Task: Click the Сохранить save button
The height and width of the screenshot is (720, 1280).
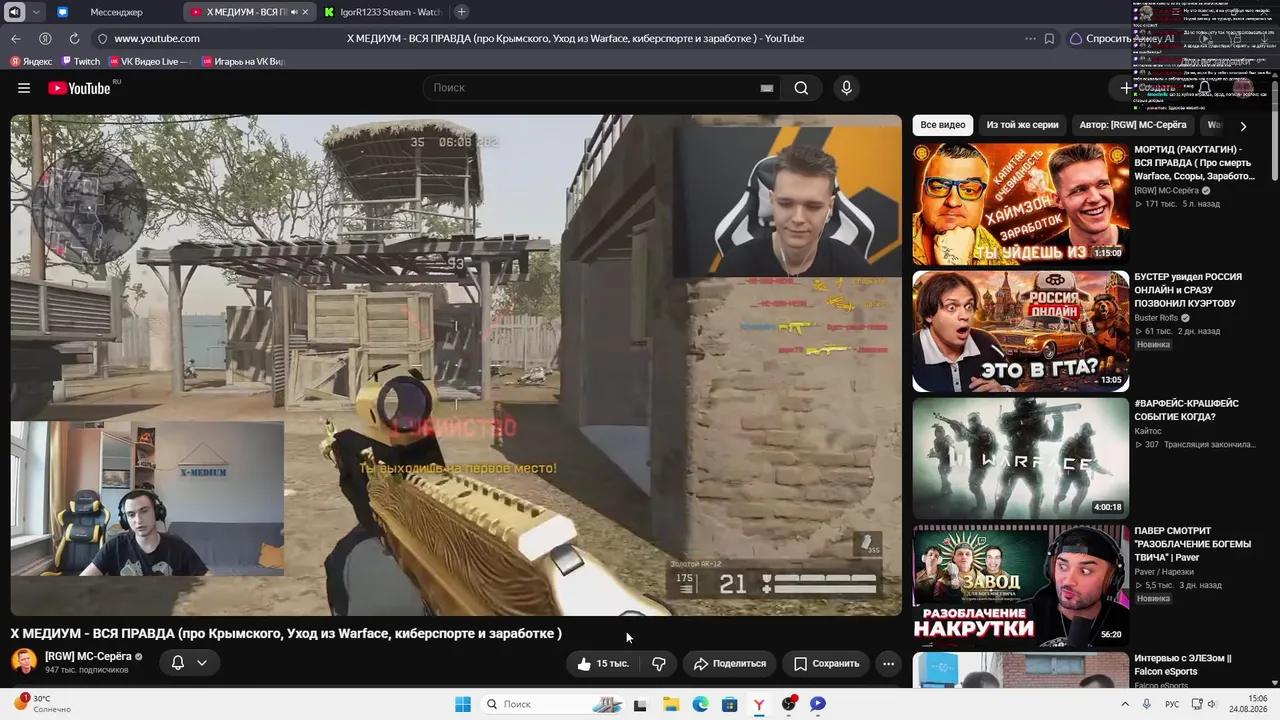Action: click(827, 664)
